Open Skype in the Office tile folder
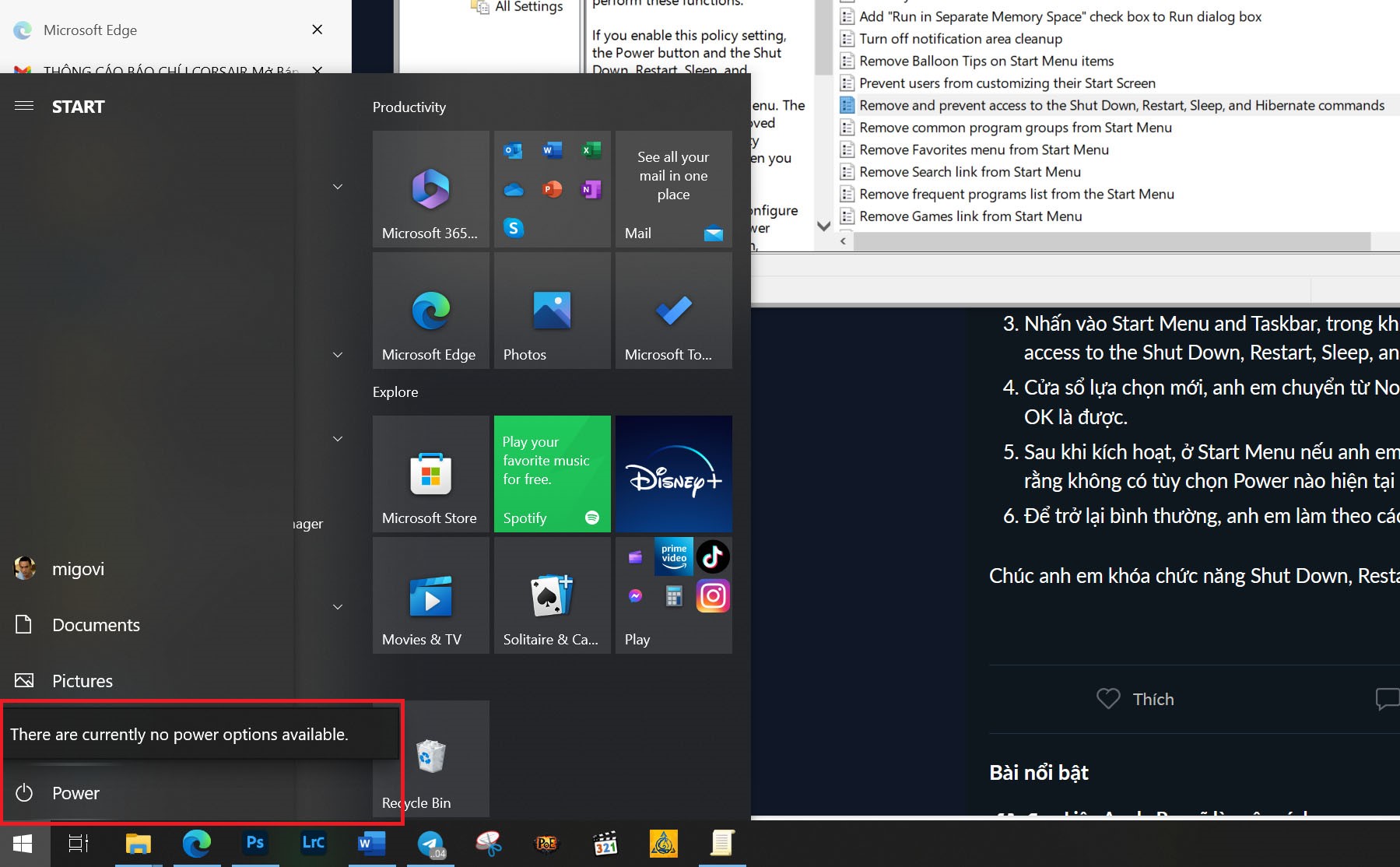 (x=513, y=228)
